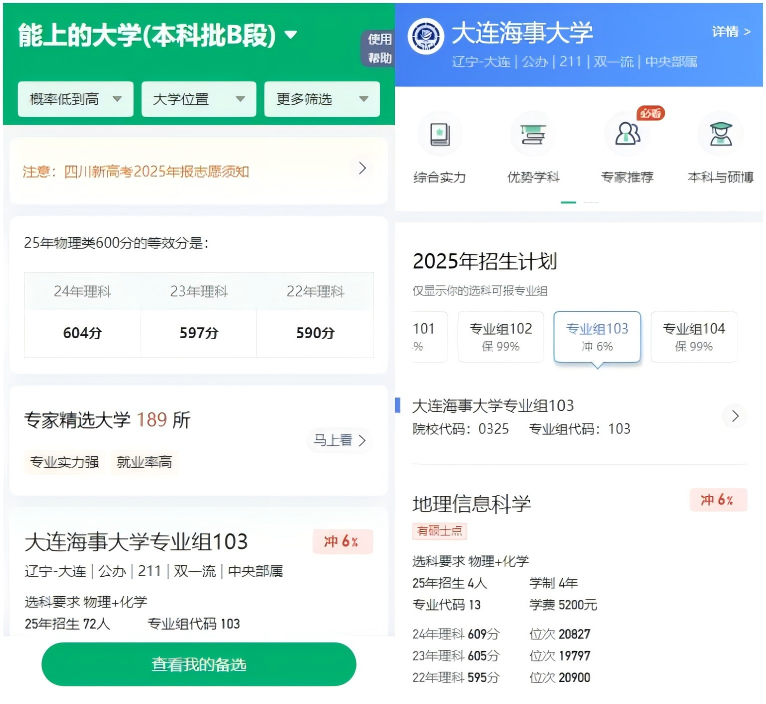Click the 查看我的备选 button
Image resolution: width=766 pixels, height=704 pixels.
coord(198,664)
